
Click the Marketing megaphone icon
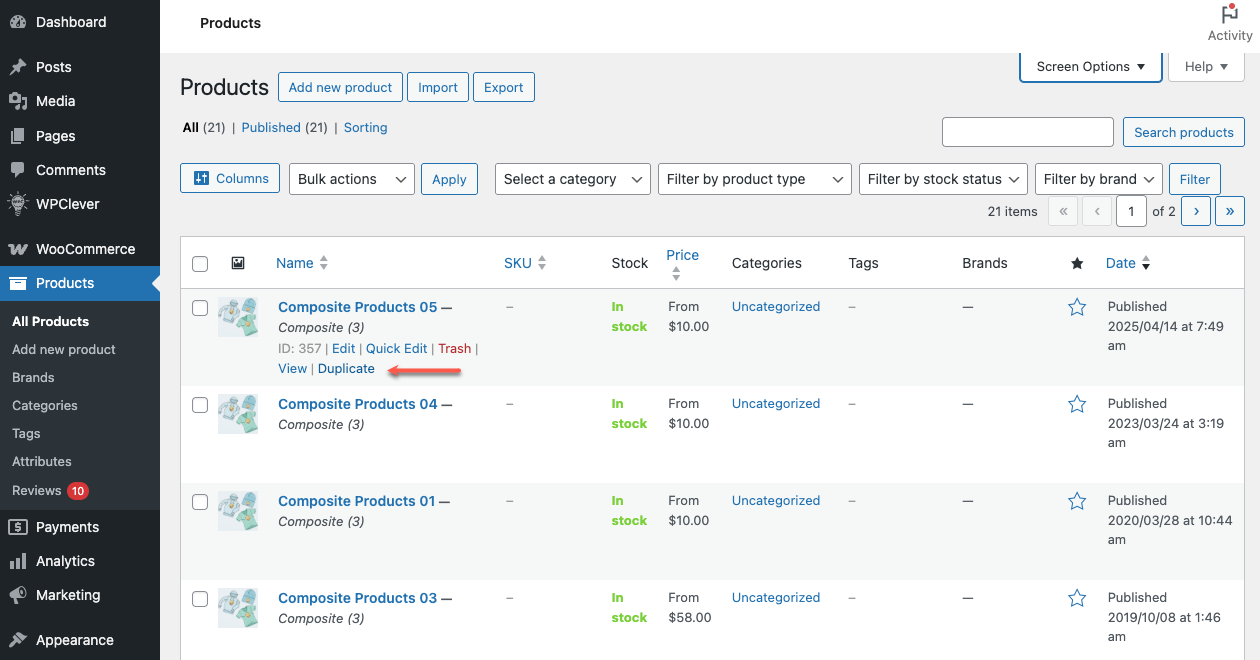click(18, 595)
